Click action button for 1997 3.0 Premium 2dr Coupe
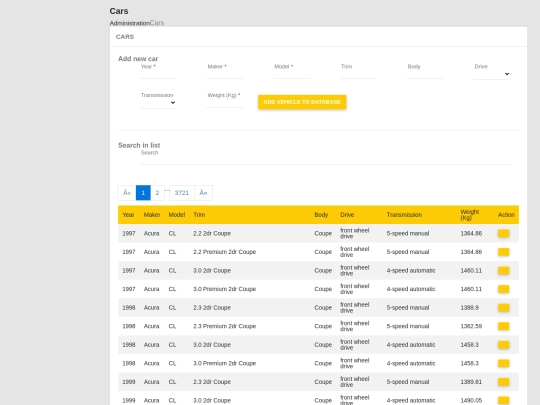Image resolution: width=540 pixels, height=405 pixels. tap(503, 289)
